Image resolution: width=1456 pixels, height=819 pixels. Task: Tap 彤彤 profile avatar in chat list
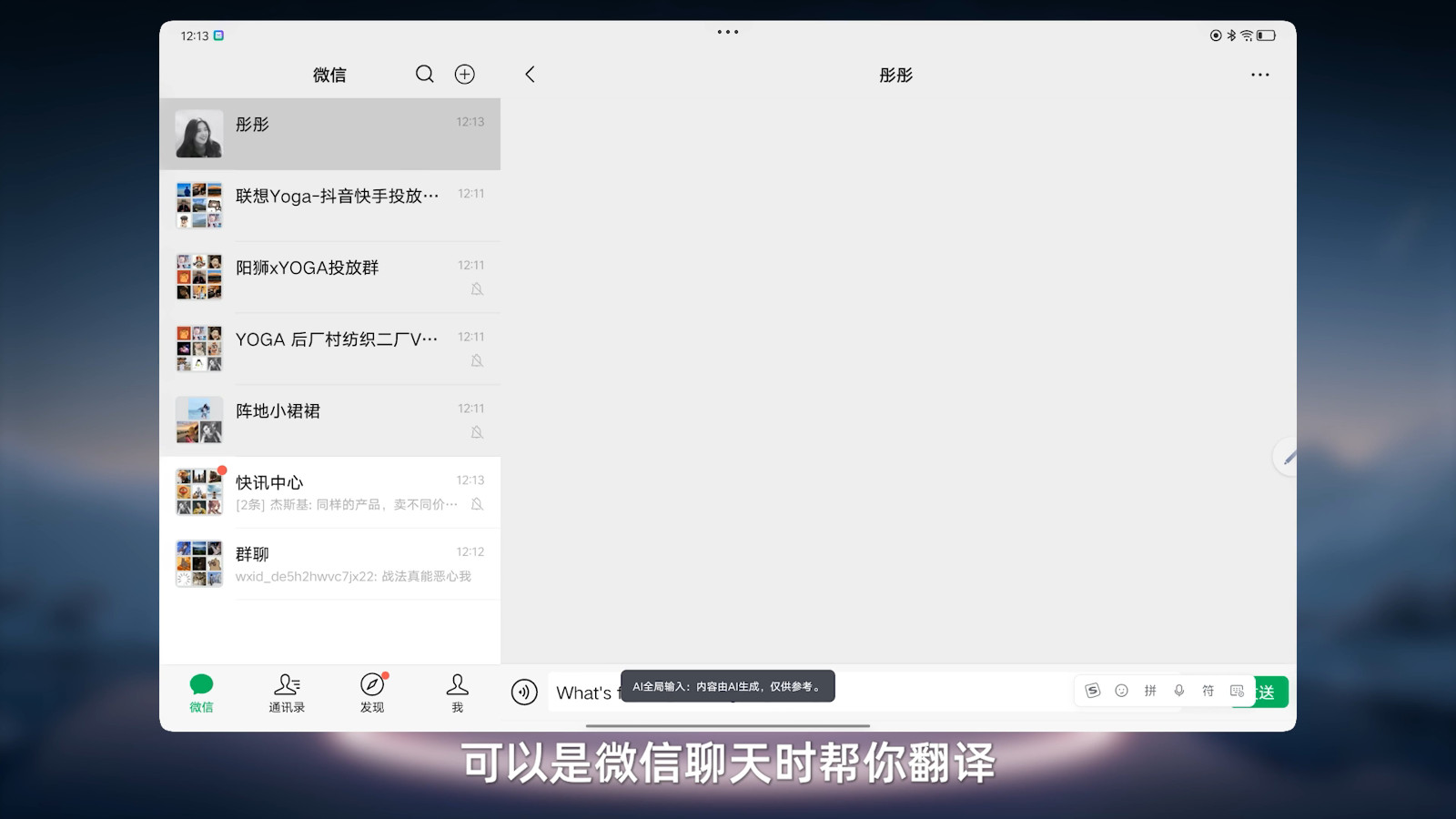[x=198, y=134]
